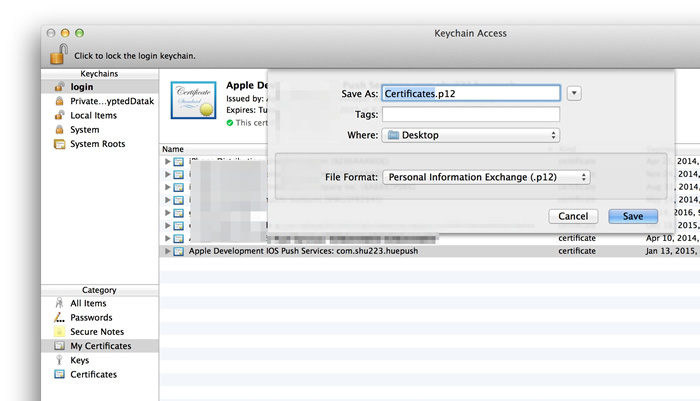This screenshot has width=700, height=401.
Task: Click the System Roots folder icon
Action: (59, 144)
